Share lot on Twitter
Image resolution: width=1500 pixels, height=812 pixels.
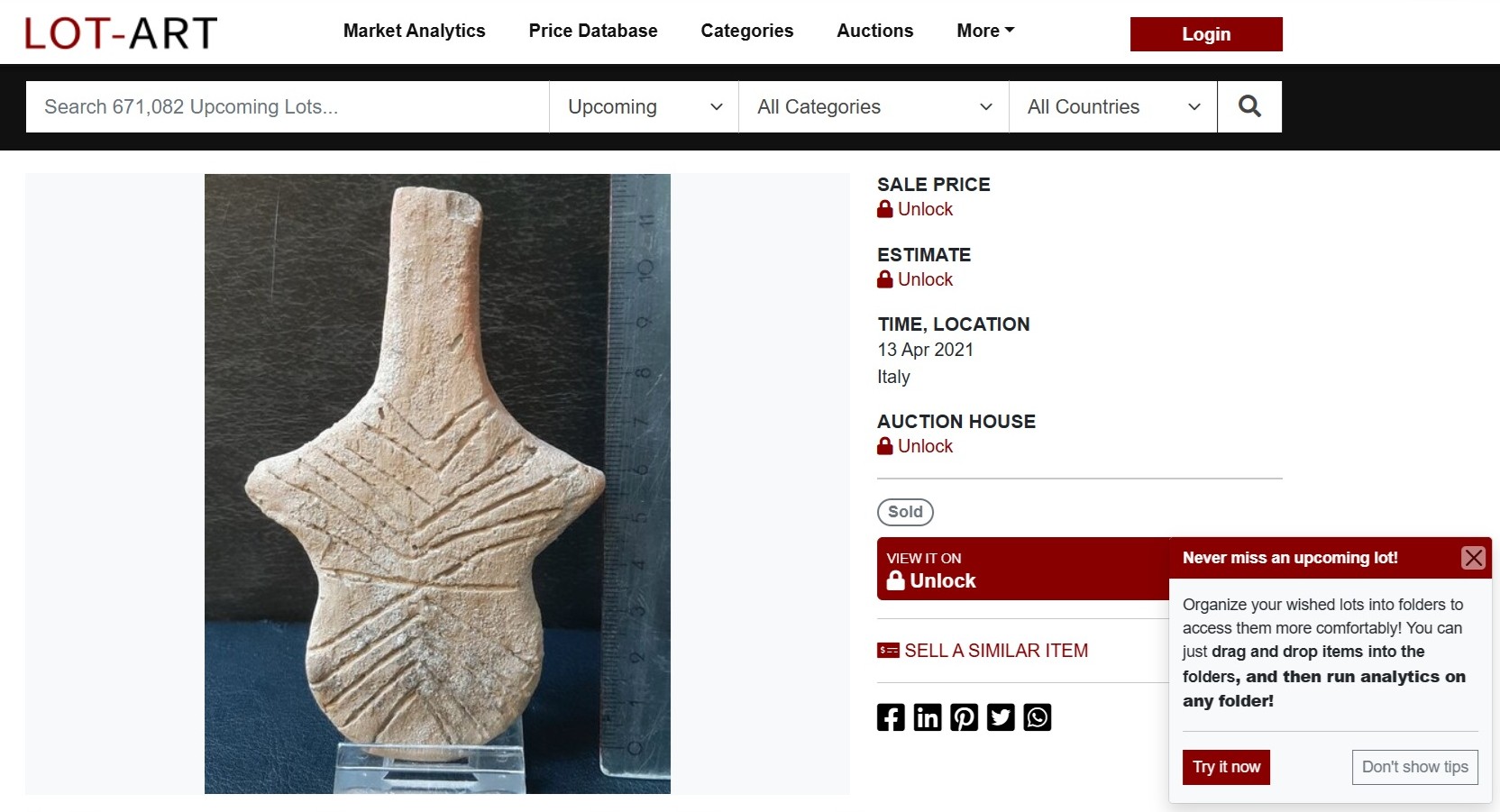point(1001,717)
